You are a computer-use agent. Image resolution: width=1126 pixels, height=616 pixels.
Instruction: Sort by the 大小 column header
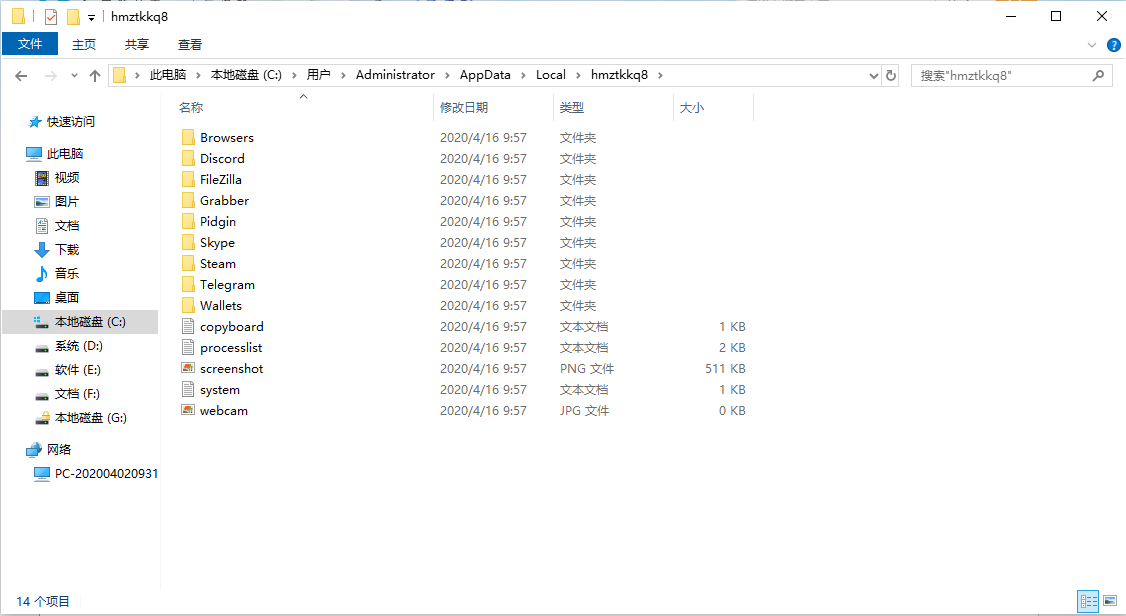[713, 108]
